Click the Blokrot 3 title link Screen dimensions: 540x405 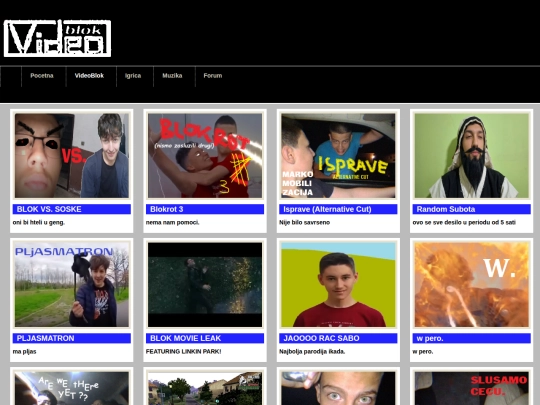pos(205,209)
